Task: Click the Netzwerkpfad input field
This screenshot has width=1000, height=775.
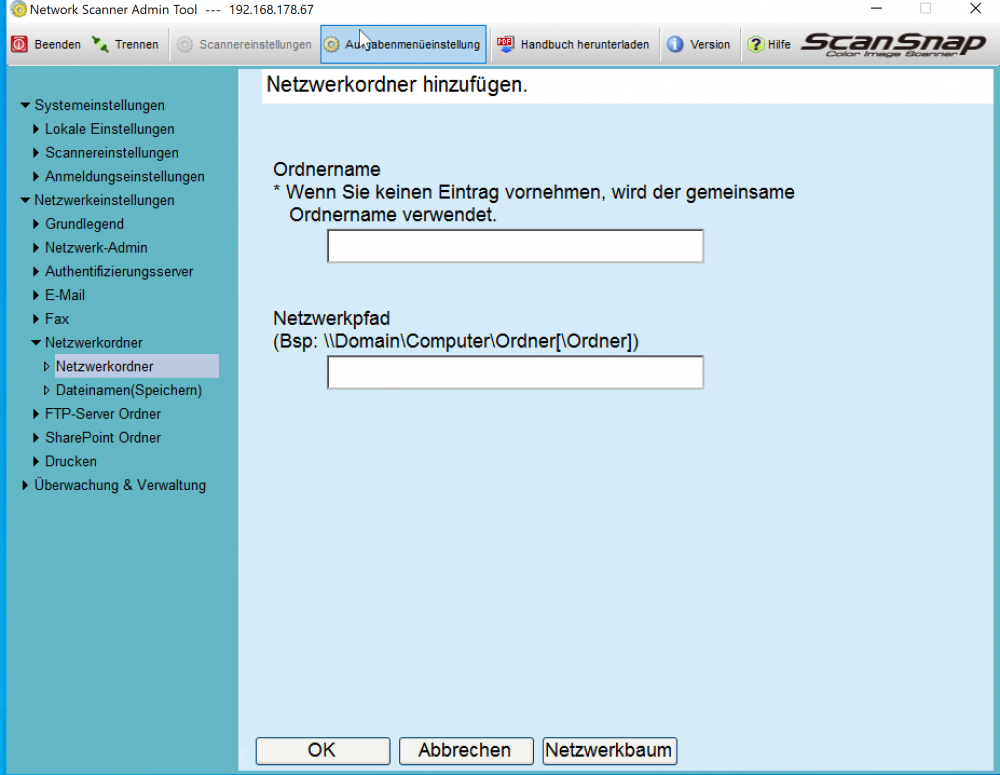Action: (515, 373)
